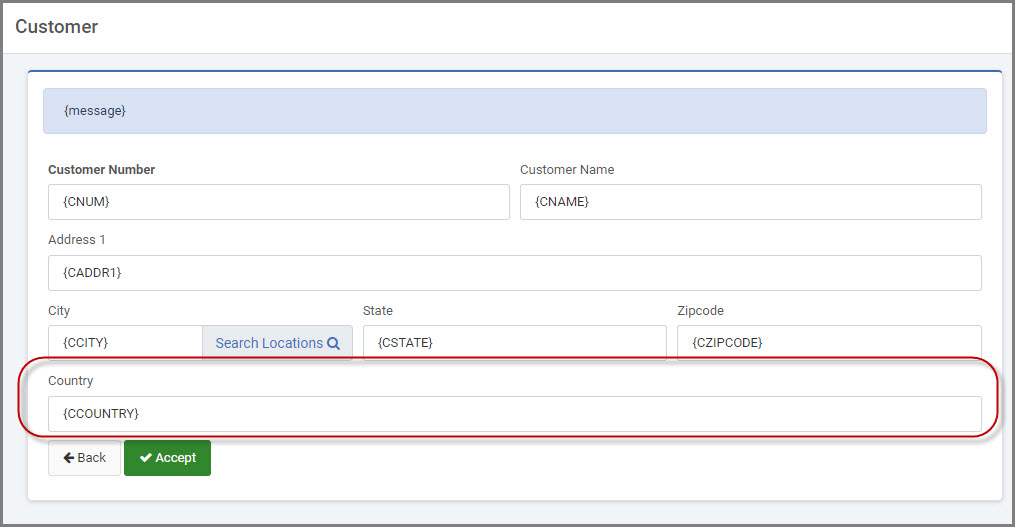Screen dimensions: 1015x527
Task: Click the magnifying glass search icon
Action: (333, 343)
